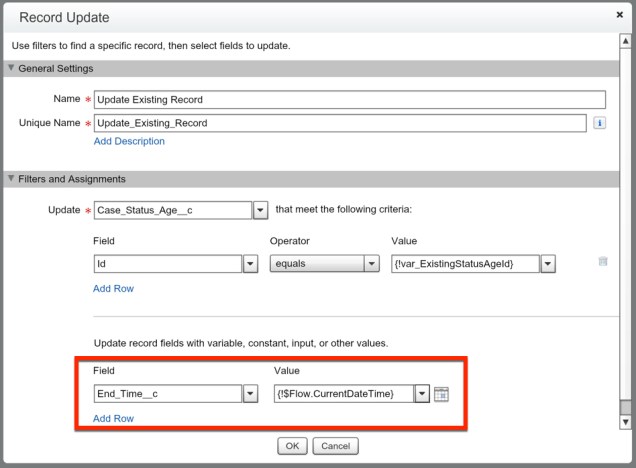Open the Update object dropdown
Image resolution: width=636 pixels, height=468 pixels.
(260, 211)
